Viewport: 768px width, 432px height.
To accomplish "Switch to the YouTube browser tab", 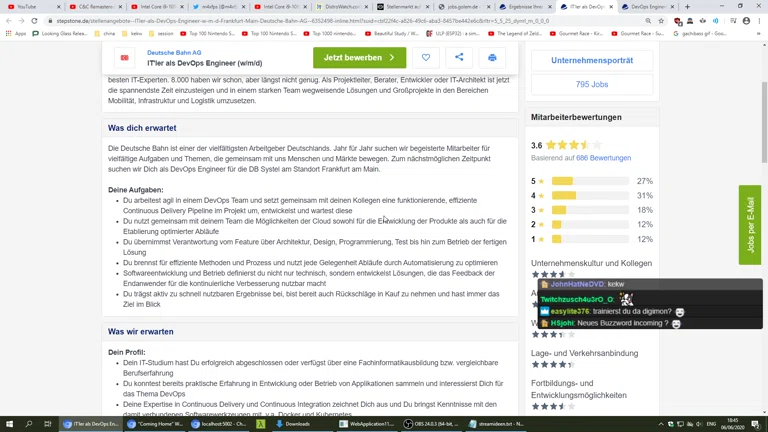I will 27,7.
